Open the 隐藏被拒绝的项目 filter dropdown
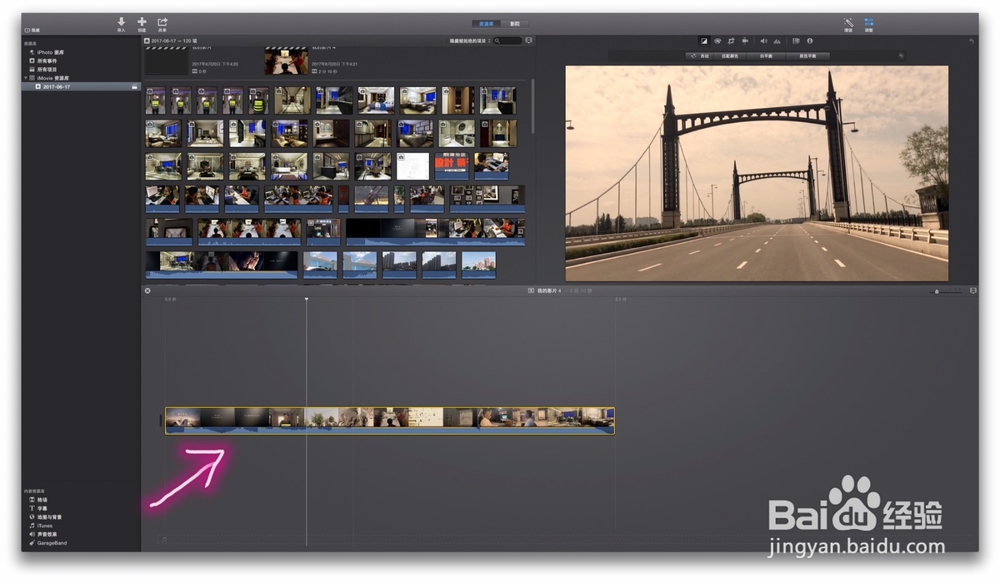The width and height of the screenshot is (1000, 581). (470, 41)
